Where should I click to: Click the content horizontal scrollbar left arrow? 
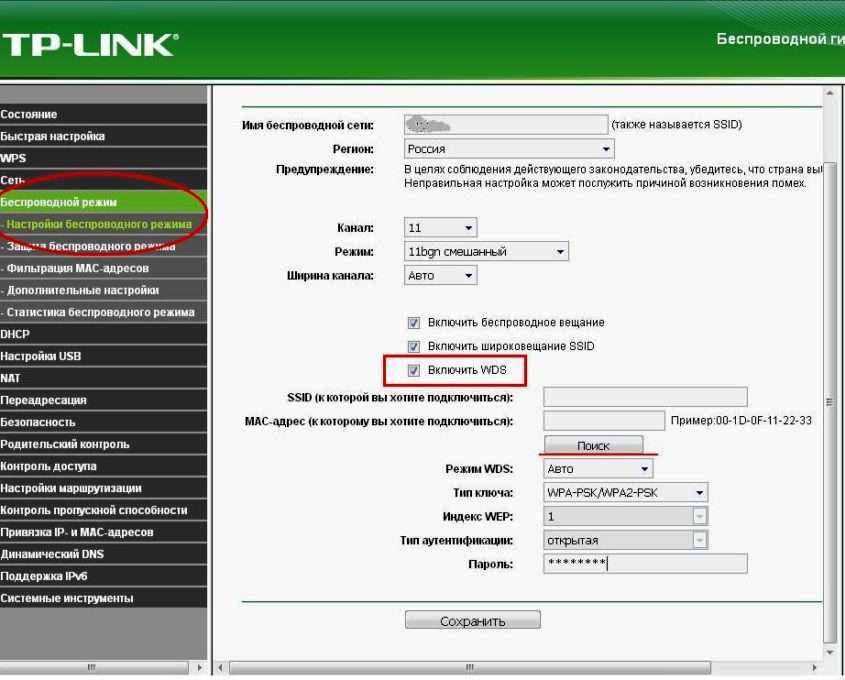[x=223, y=666]
